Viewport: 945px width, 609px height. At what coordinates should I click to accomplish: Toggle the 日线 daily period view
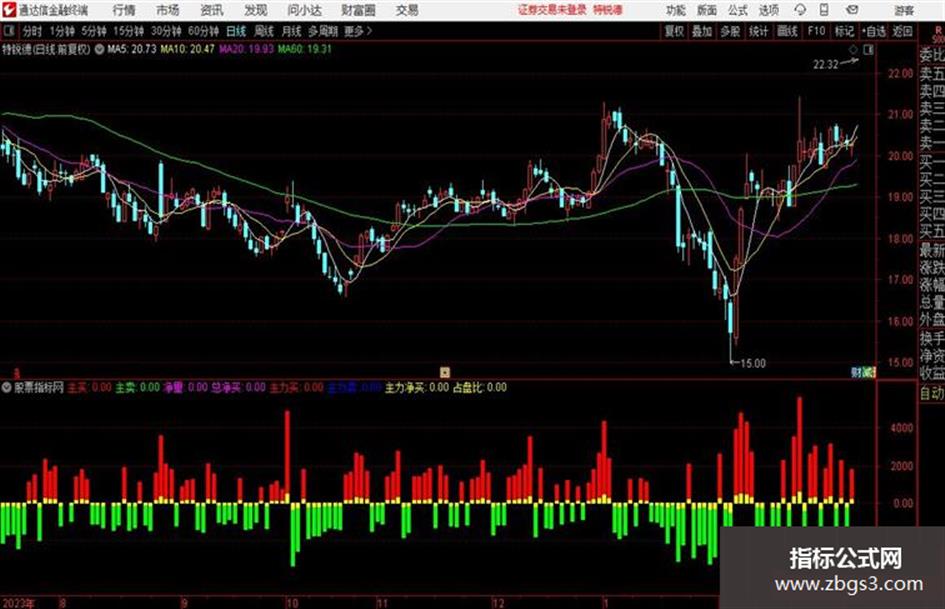pyautogui.click(x=236, y=31)
